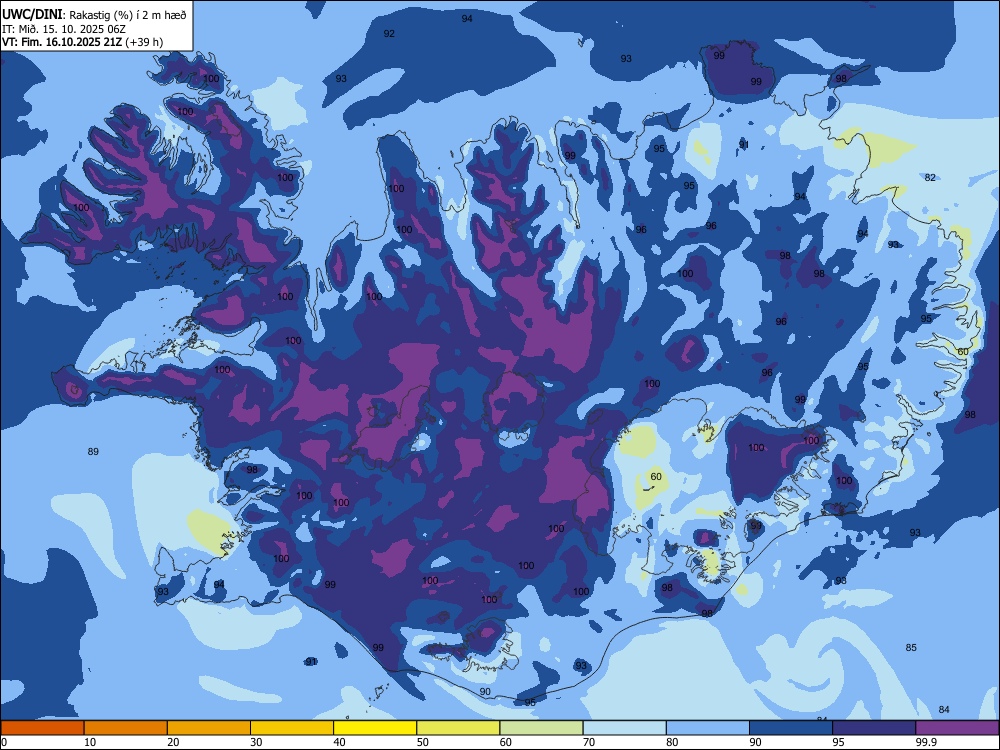Click the 20–30 amber legend swatch
The image size is (1000, 750).
point(209,728)
